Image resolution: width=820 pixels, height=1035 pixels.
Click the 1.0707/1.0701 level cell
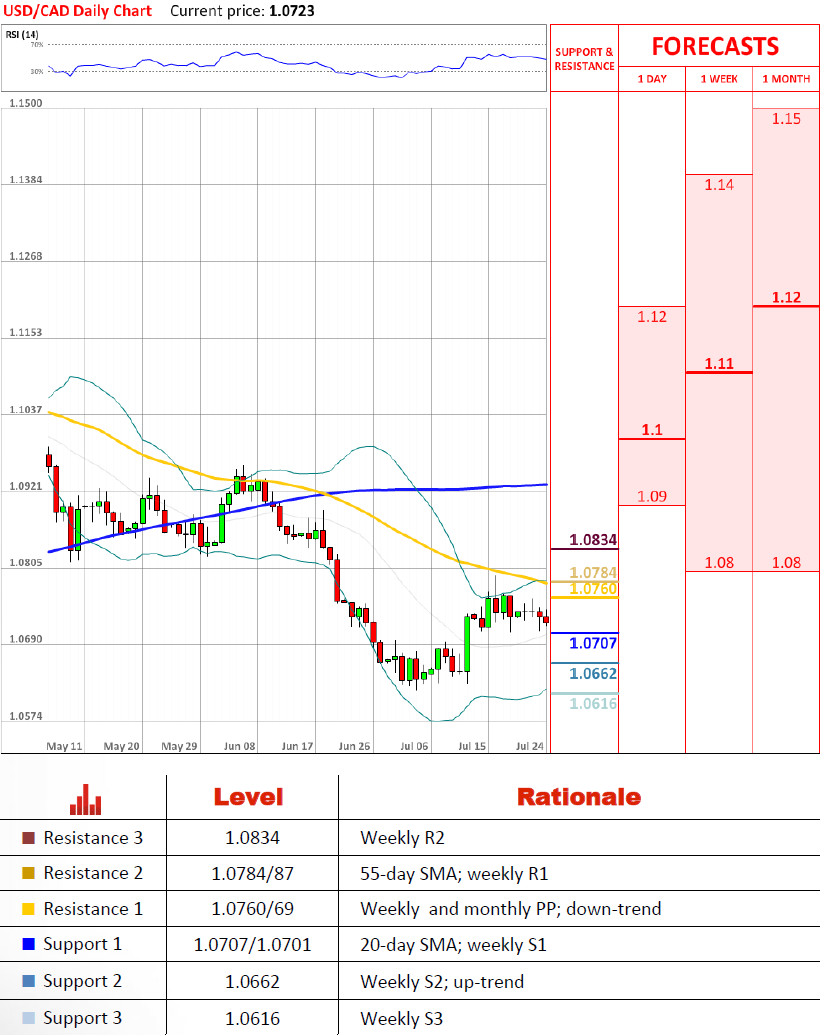(252, 945)
